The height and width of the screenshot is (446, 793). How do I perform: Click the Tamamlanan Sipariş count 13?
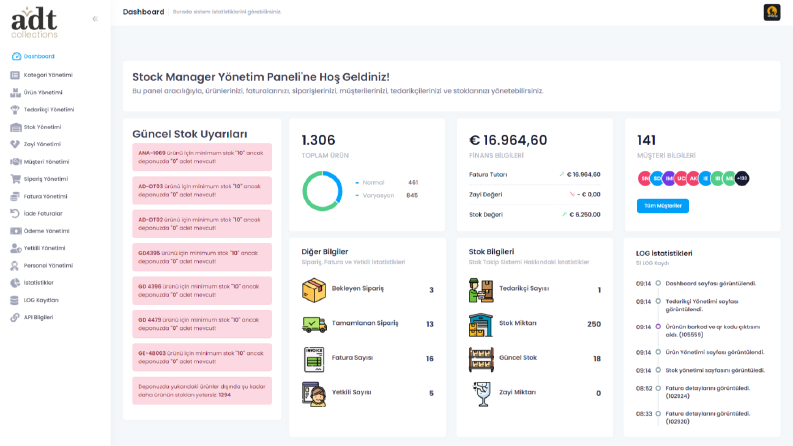(430, 324)
